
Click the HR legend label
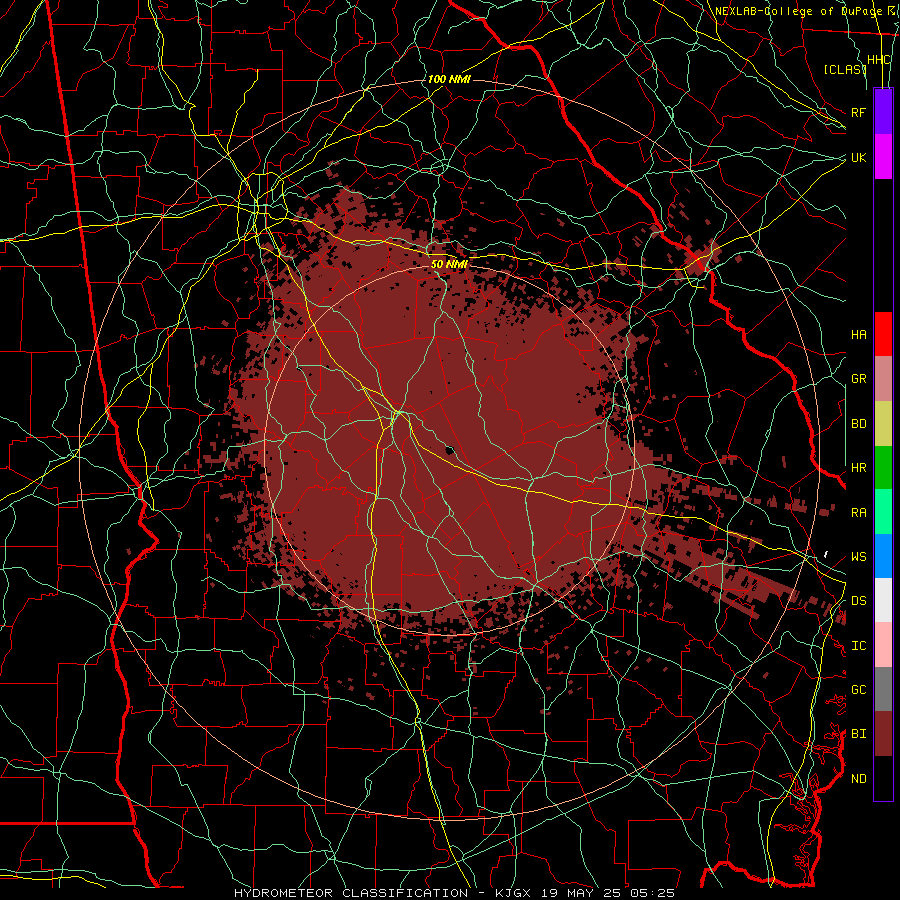858,468
